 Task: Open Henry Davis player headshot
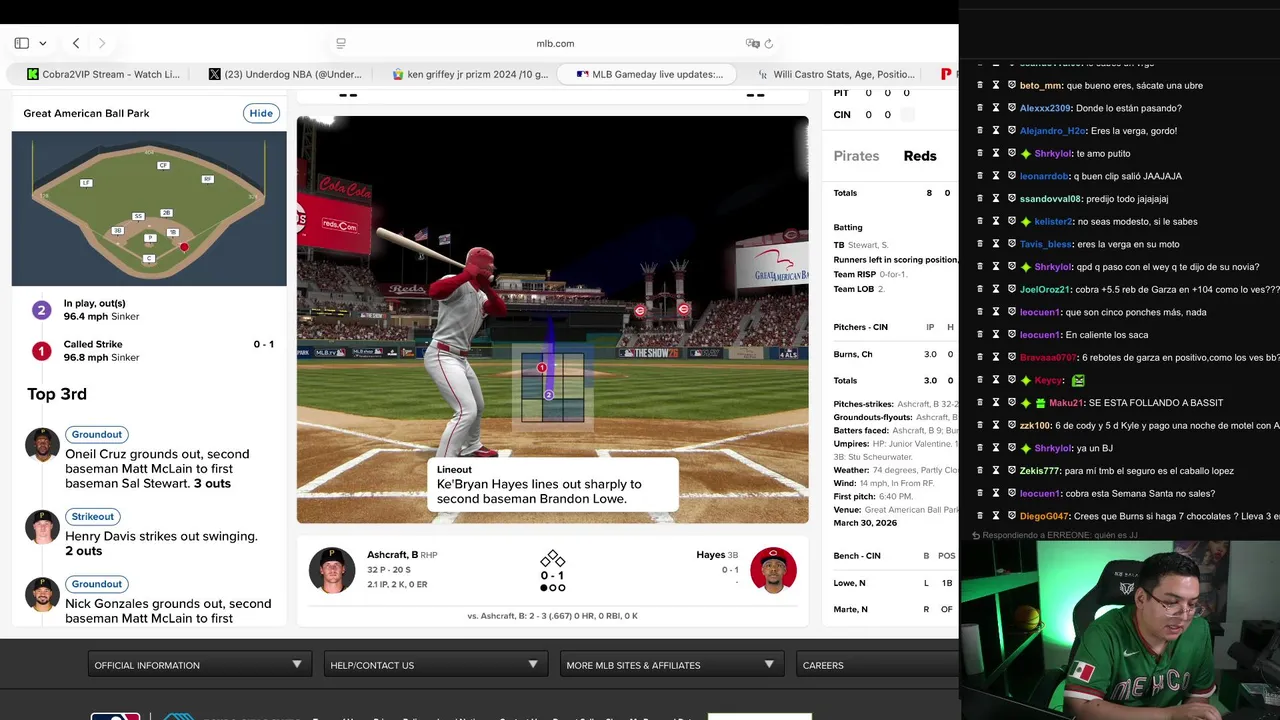pyautogui.click(x=42, y=526)
